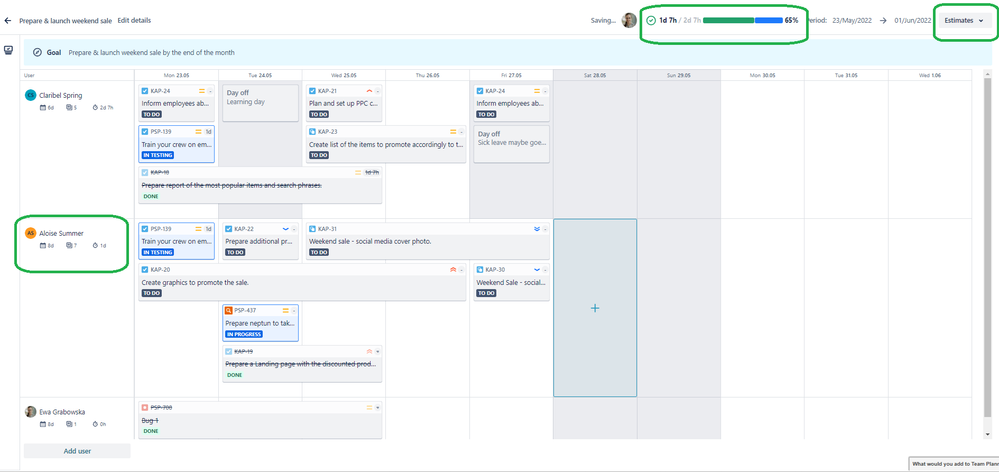Click the user avatar next to Saving
The height and width of the screenshot is (472, 999).
(629, 20)
